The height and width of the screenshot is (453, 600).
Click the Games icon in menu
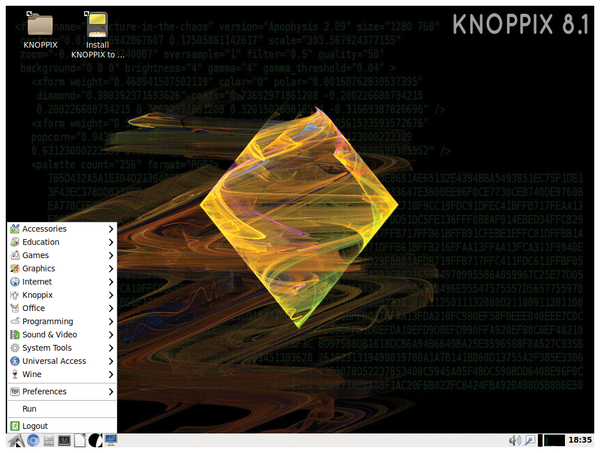15,255
